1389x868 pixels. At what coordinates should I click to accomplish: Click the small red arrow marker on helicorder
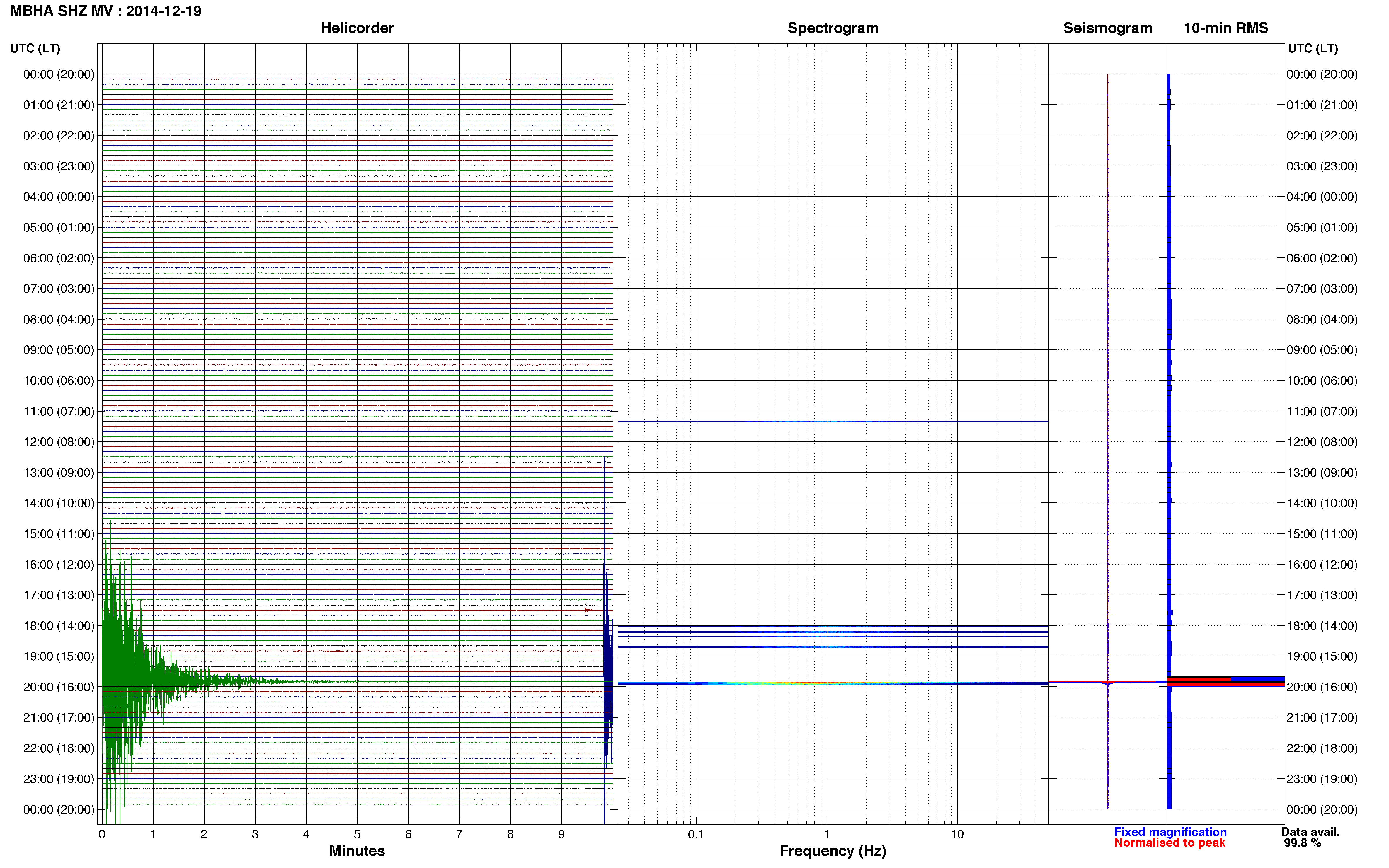[590, 610]
